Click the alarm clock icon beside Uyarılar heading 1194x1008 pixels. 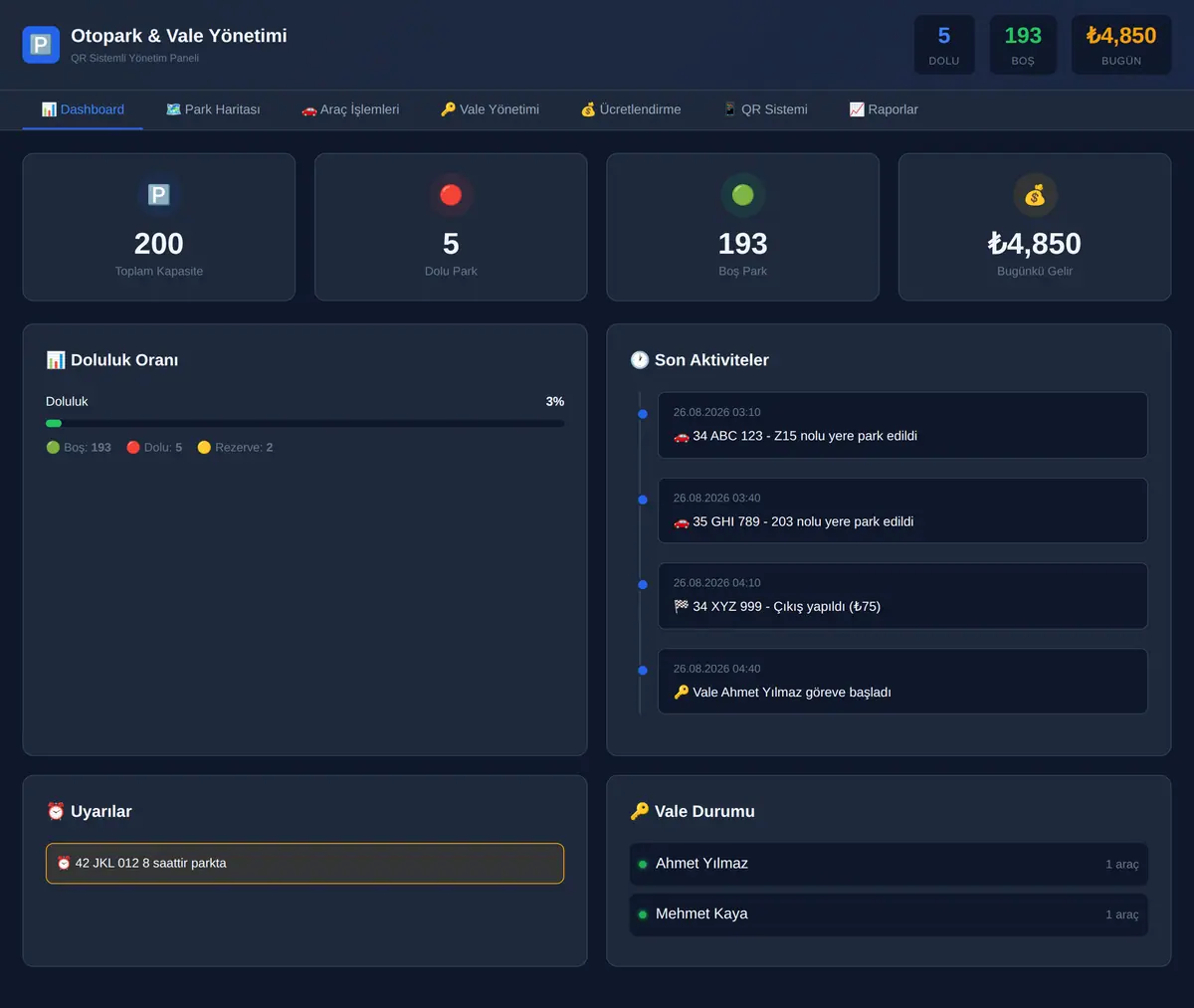[x=56, y=812]
